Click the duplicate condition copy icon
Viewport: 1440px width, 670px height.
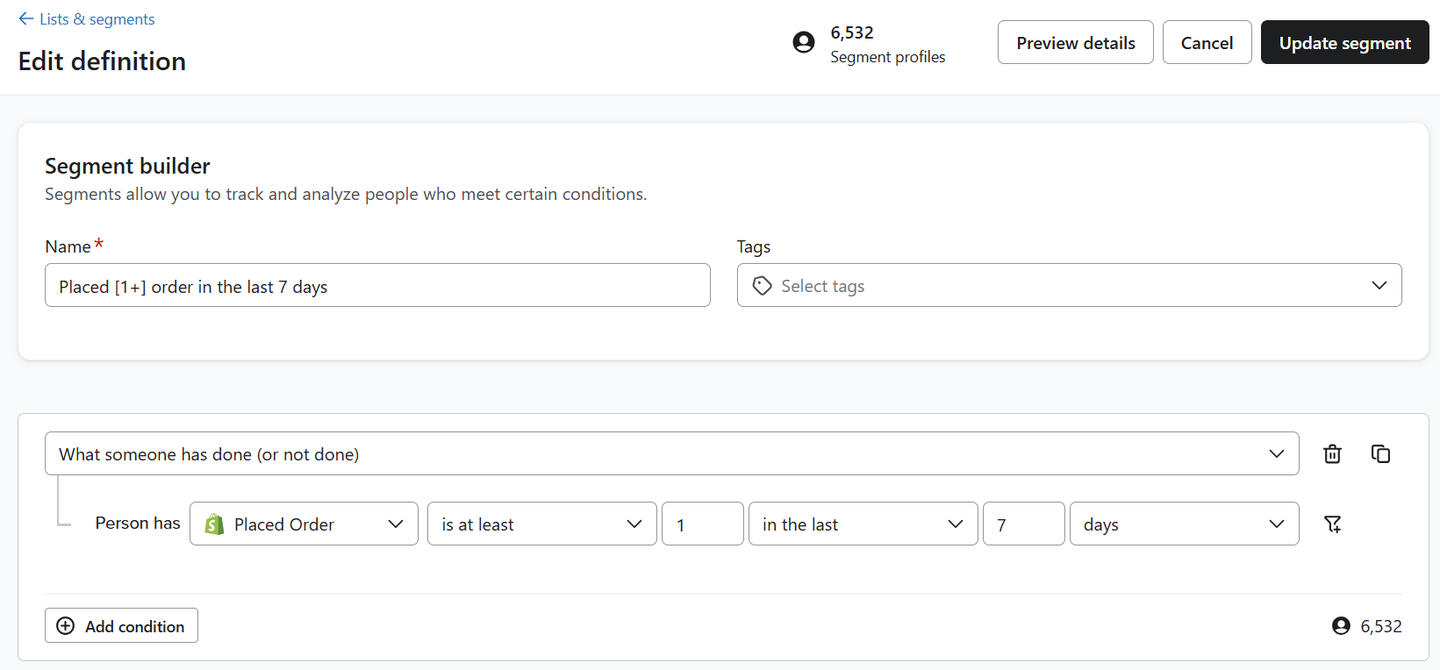pyautogui.click(x=1381, y=454)
